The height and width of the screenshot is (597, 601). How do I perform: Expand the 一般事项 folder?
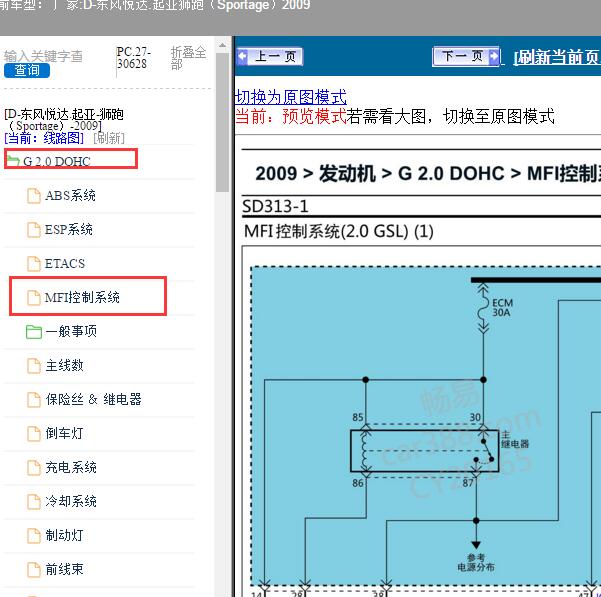(x=71, y=331)
